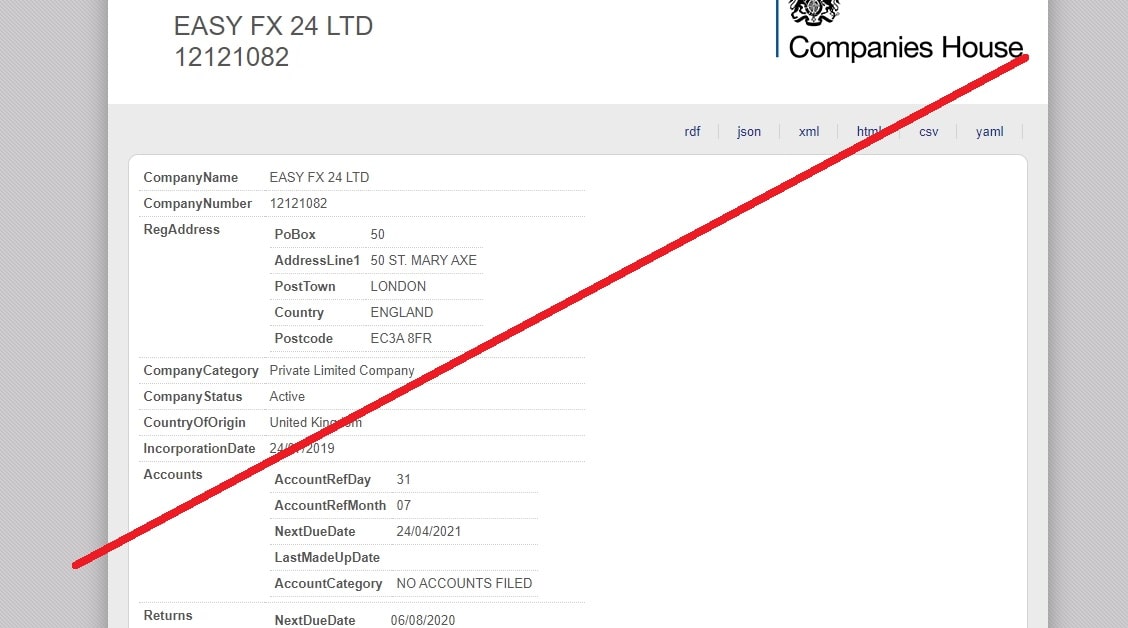
Task: Click the Accounts NextDueDate value 24/04/2021
Action: (x=429, y=532)
